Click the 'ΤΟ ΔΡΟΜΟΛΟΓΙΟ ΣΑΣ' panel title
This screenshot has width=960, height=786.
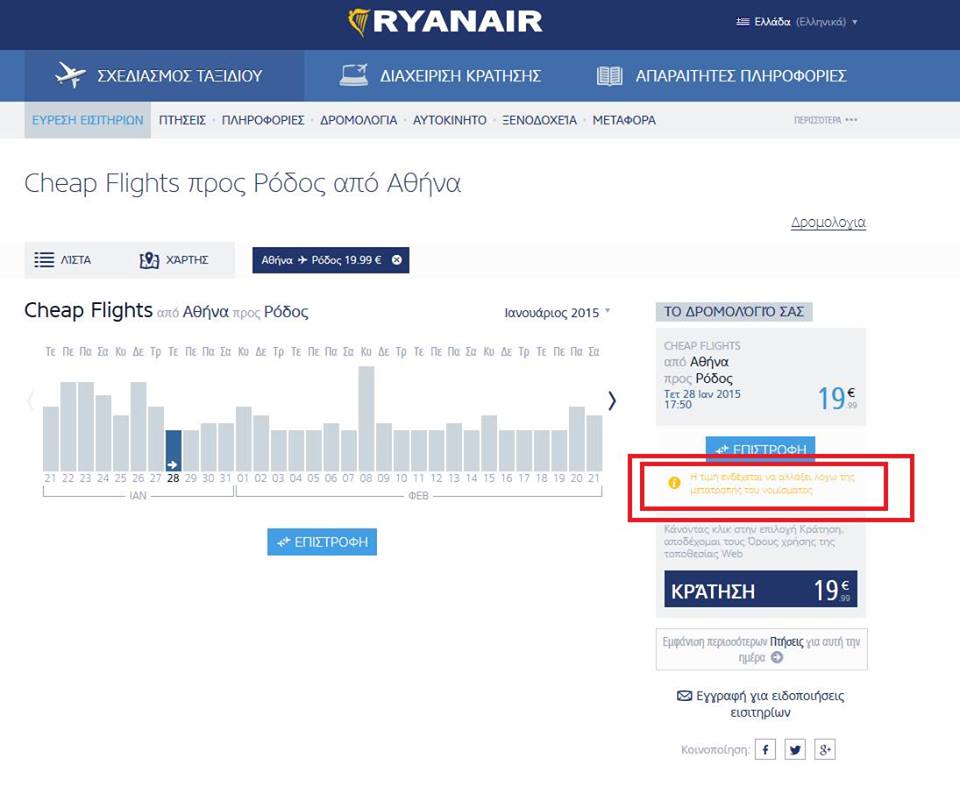click(x=734, y=312)
